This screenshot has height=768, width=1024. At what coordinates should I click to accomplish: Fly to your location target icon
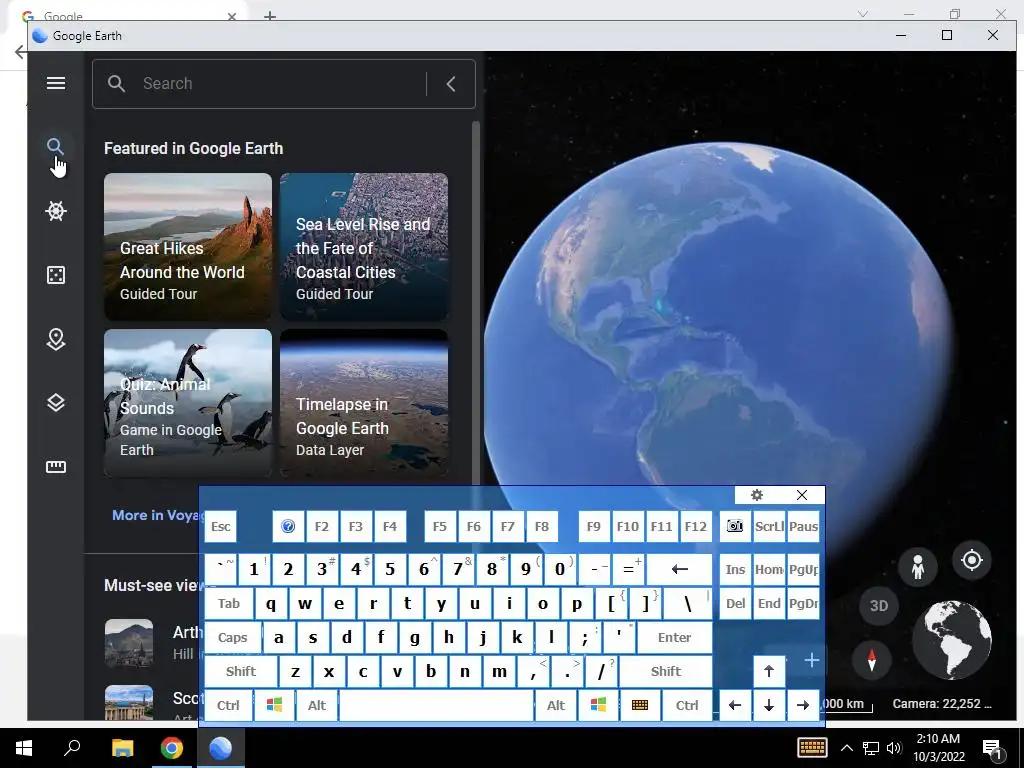tap(972, 560)
